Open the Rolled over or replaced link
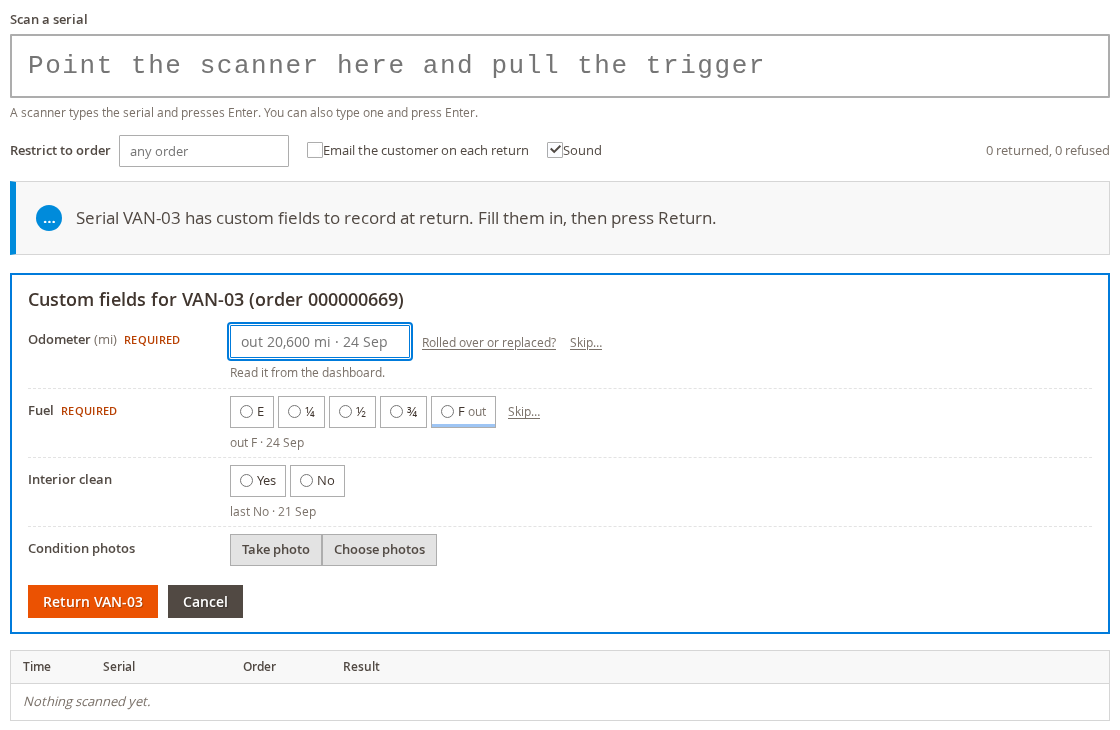This screenshot has width=1120, height=730. (489, 343)
